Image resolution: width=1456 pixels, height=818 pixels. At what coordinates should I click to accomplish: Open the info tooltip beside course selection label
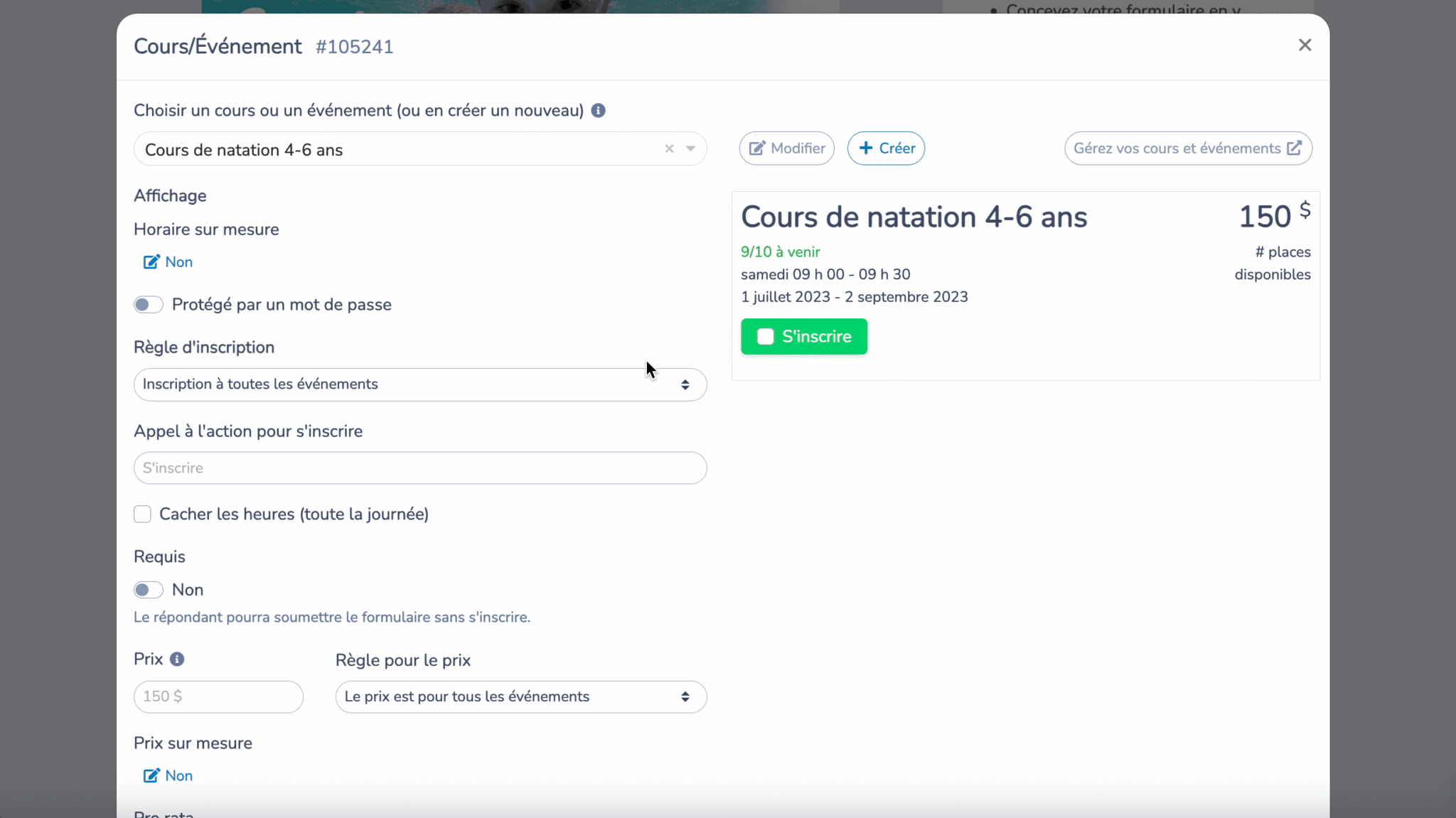click(598, 110)
